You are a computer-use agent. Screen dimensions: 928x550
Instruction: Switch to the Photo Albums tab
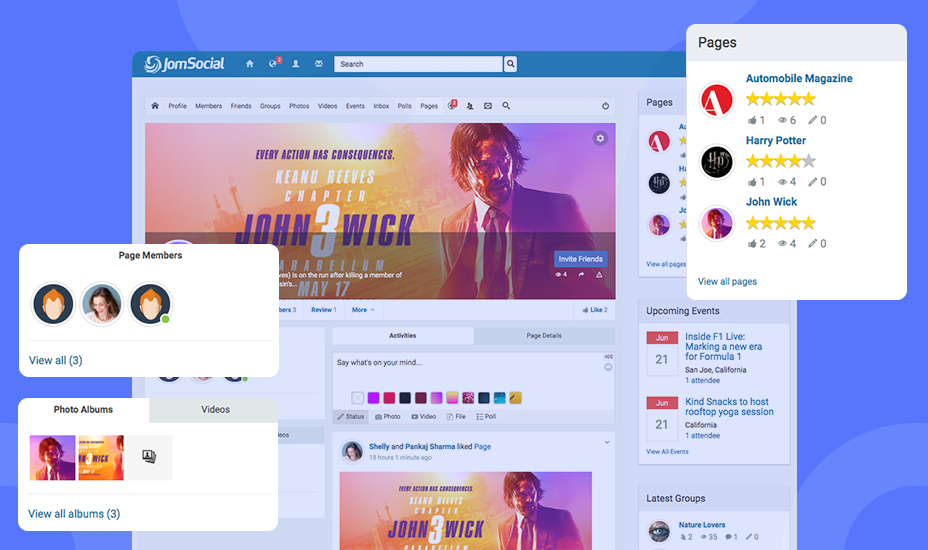(x=83, y=410)
